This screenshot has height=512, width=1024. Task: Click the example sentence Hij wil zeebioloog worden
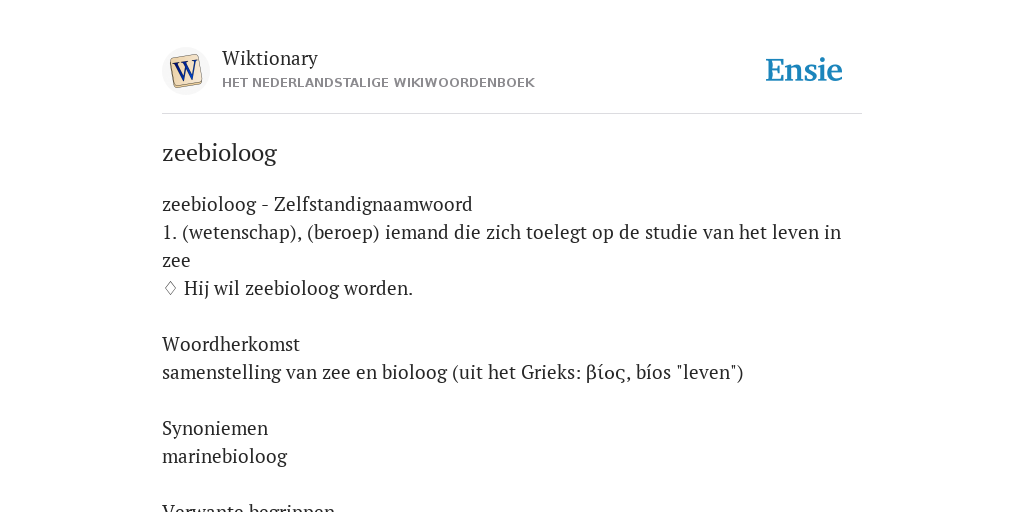(x=298, y=288)
